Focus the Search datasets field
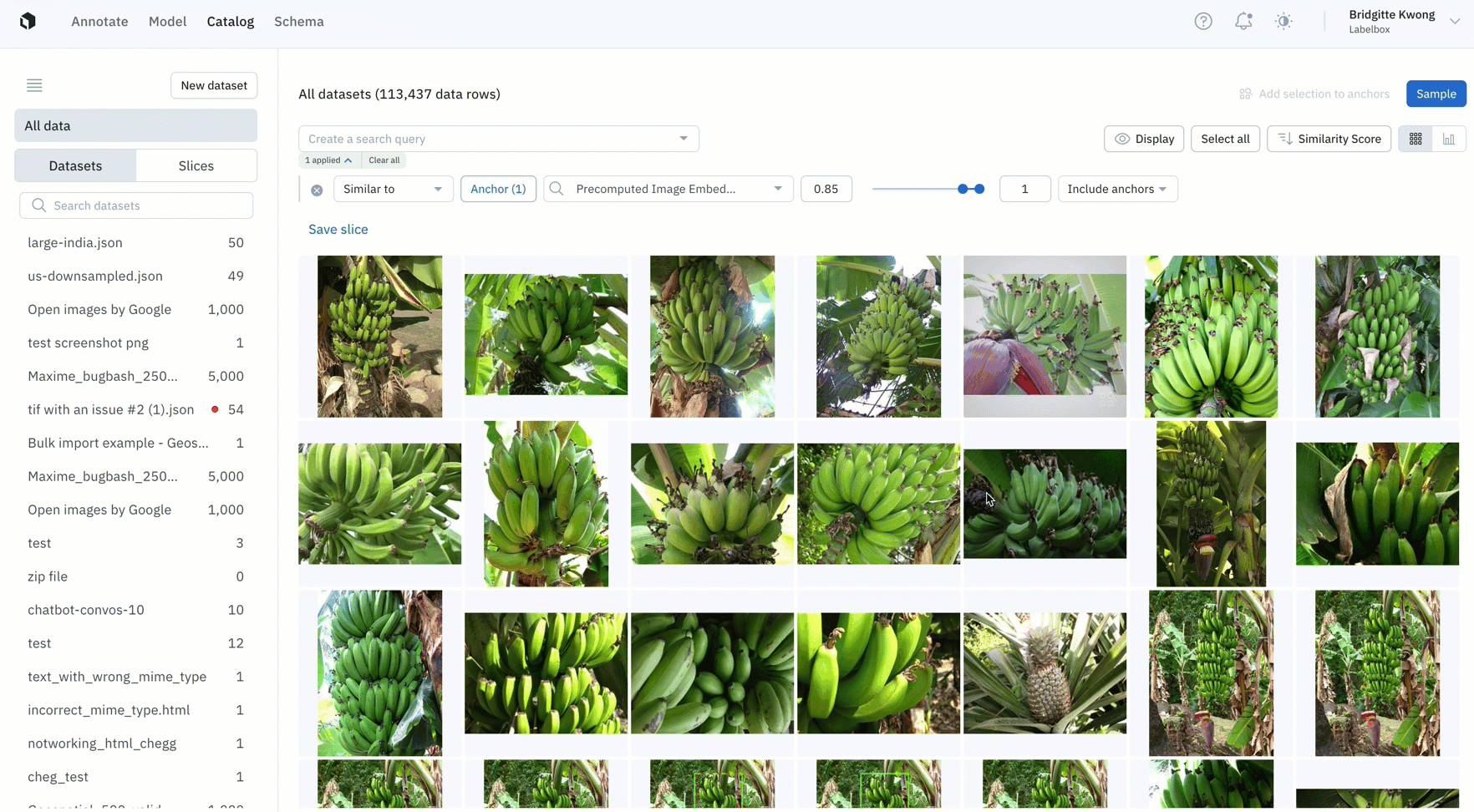1474x812 pixels. [136, 206]
